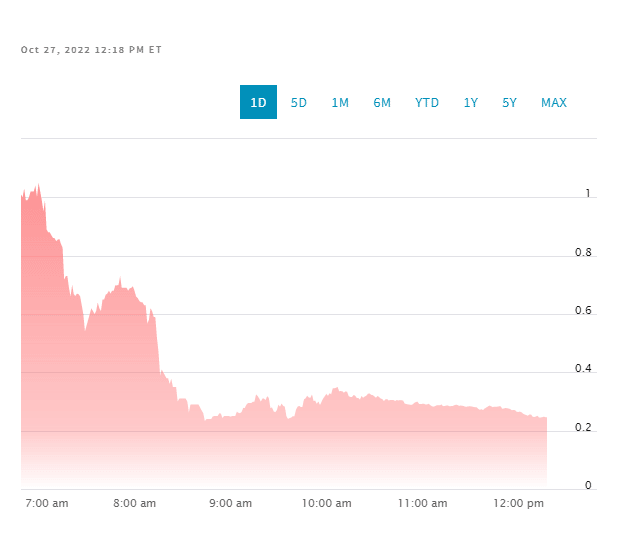This screenshot has width=628, height=548.
Task: Select the 11:00 am axis label
Action: click(422, 504)
